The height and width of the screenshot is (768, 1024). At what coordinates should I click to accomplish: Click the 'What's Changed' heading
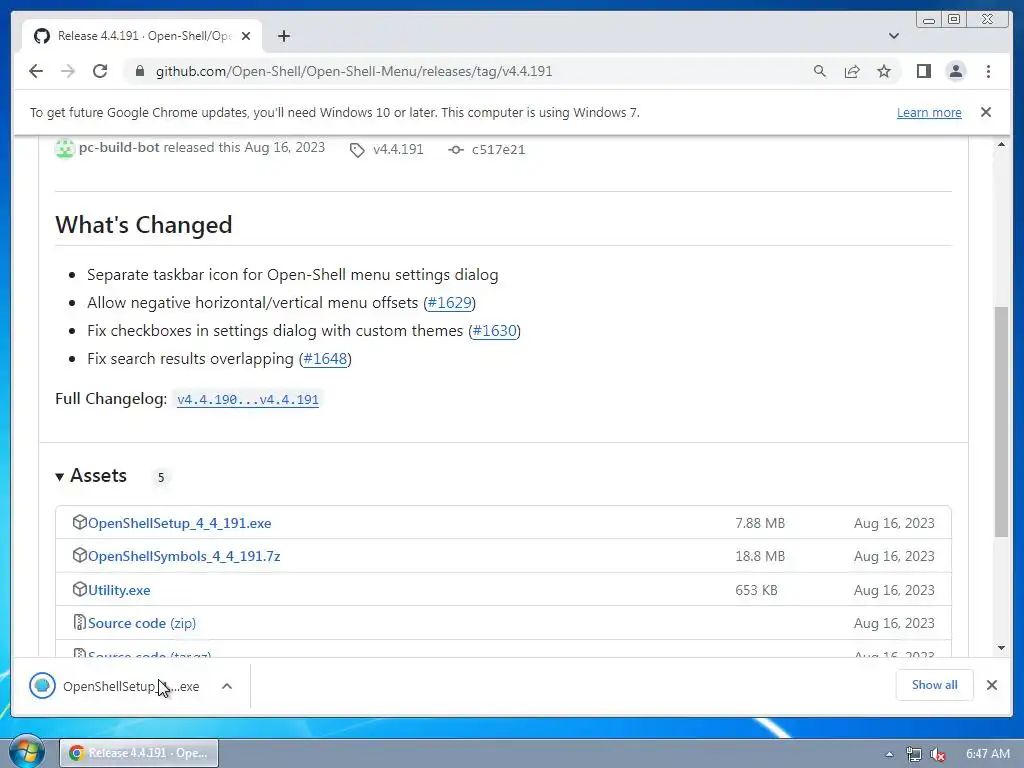click(144, 225)
